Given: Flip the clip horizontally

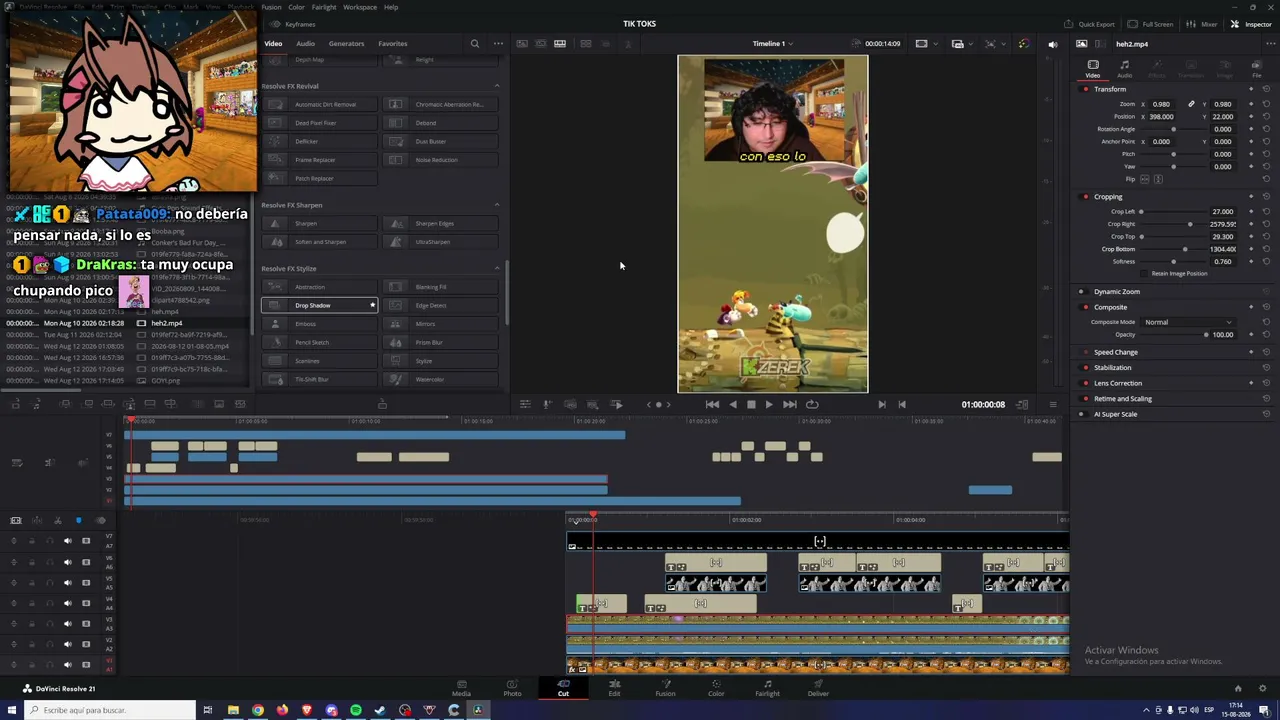Looking at the screenshot, I should coord(1145,179).
